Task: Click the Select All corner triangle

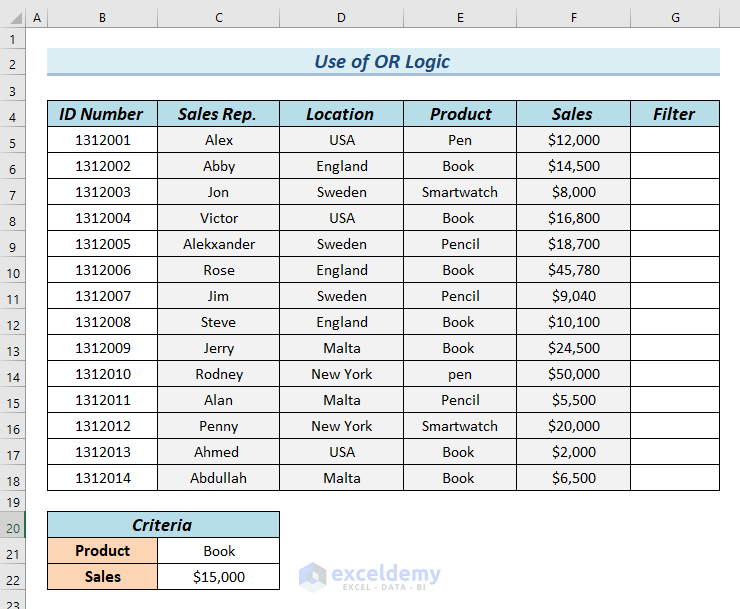Action: (16, 18)
